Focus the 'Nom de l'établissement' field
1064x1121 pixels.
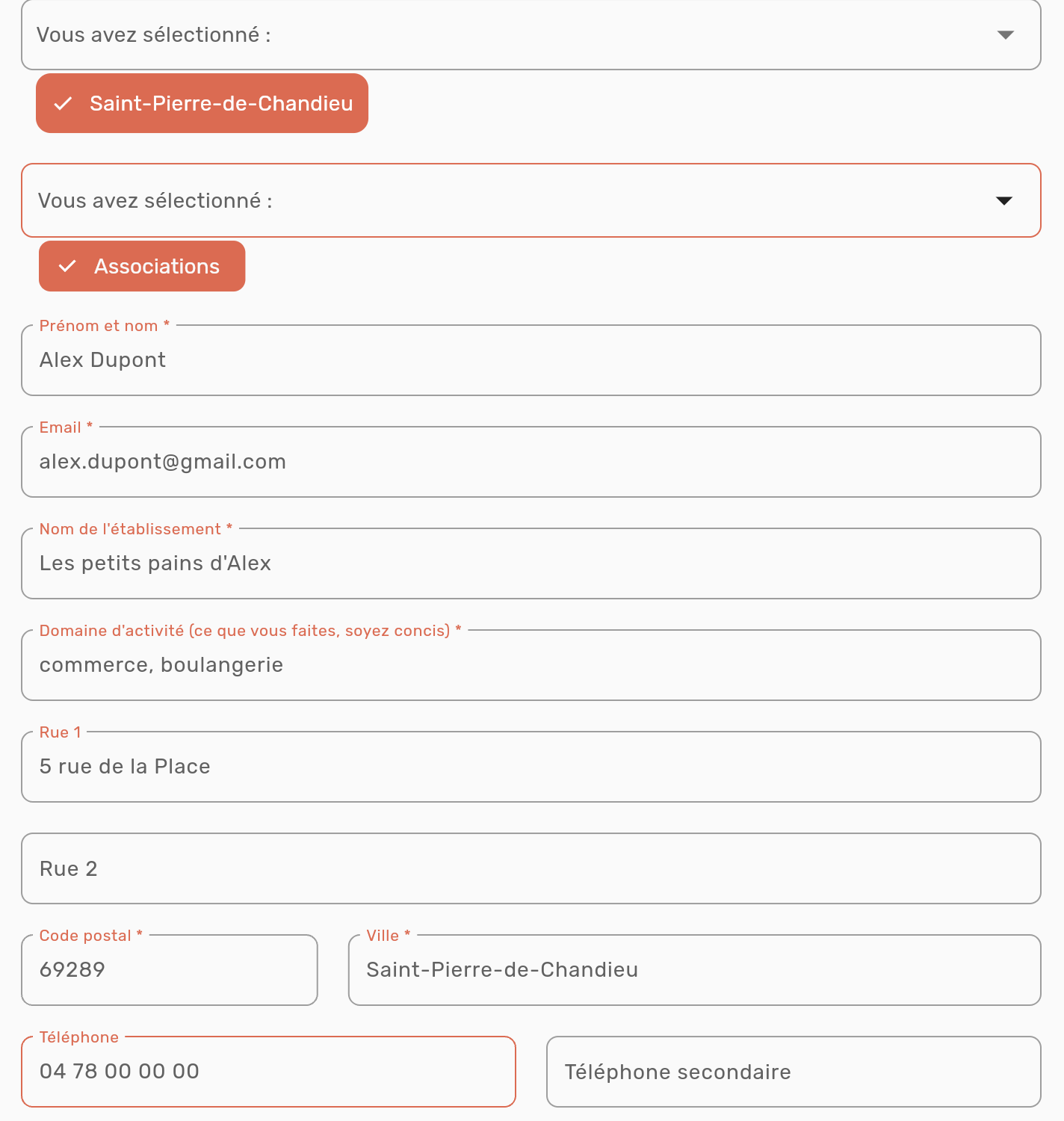pos(531,563)
